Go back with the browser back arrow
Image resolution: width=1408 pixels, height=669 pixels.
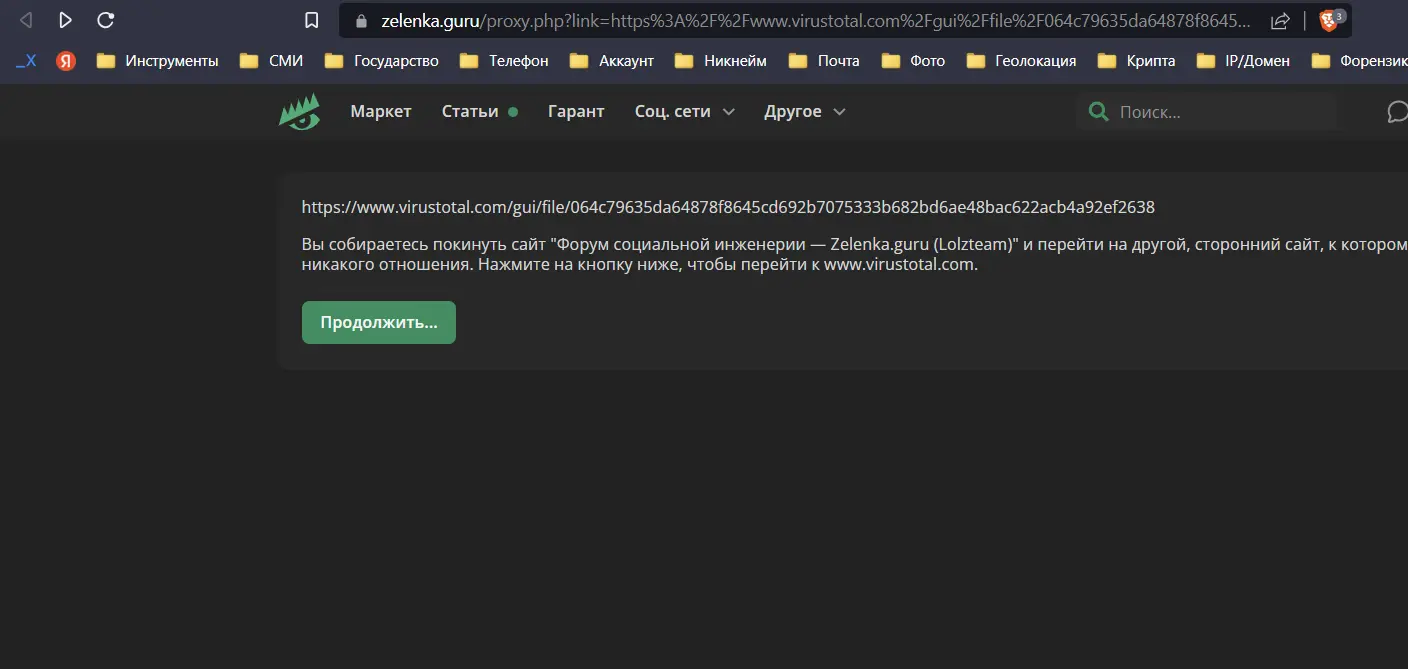click(26, 20)
